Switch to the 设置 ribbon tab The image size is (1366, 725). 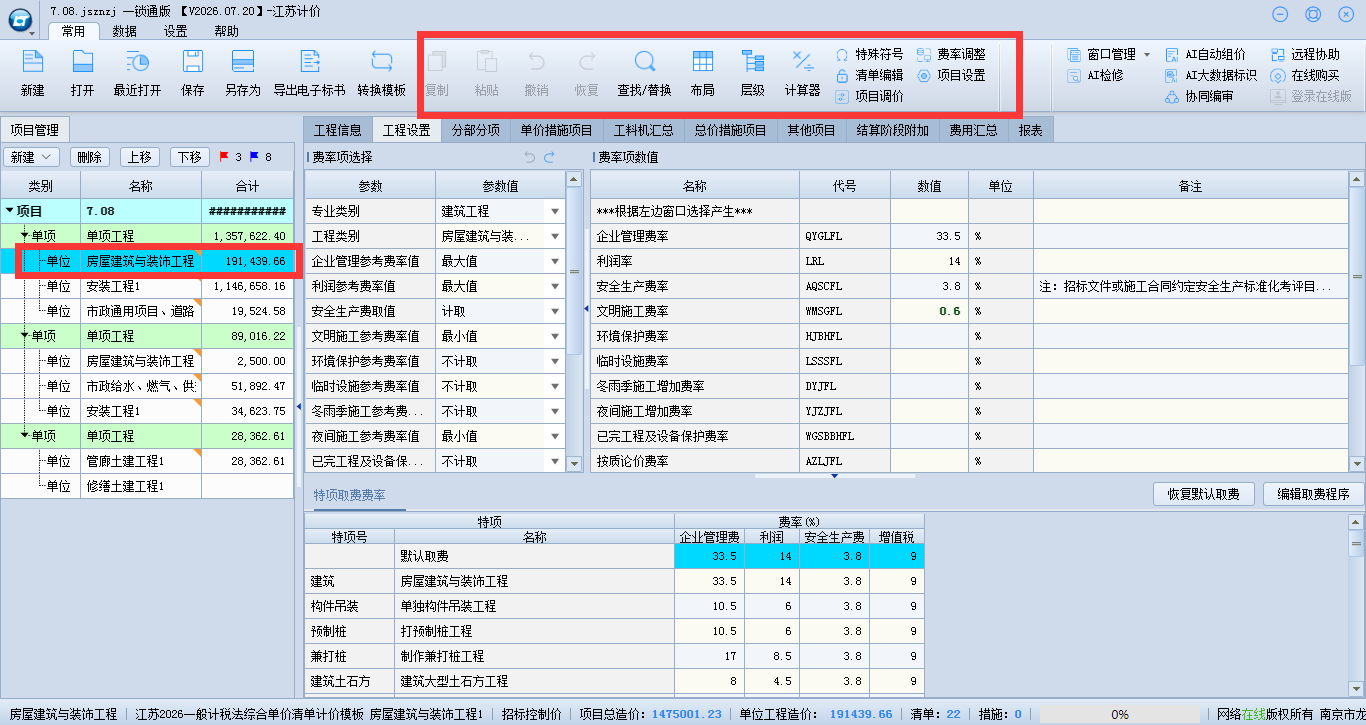pyautogui.click(x=175, y=31)
